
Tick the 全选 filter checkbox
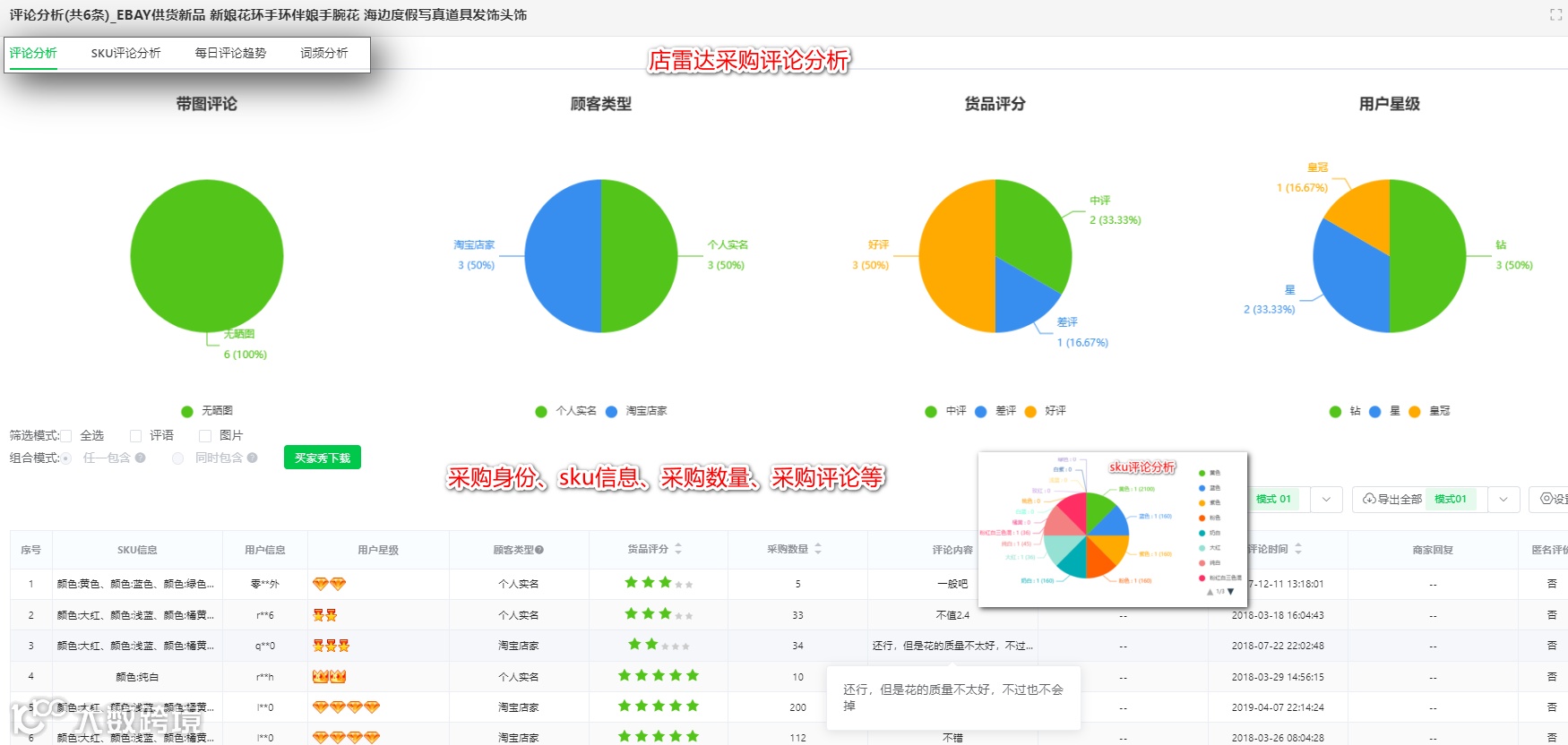66,436
